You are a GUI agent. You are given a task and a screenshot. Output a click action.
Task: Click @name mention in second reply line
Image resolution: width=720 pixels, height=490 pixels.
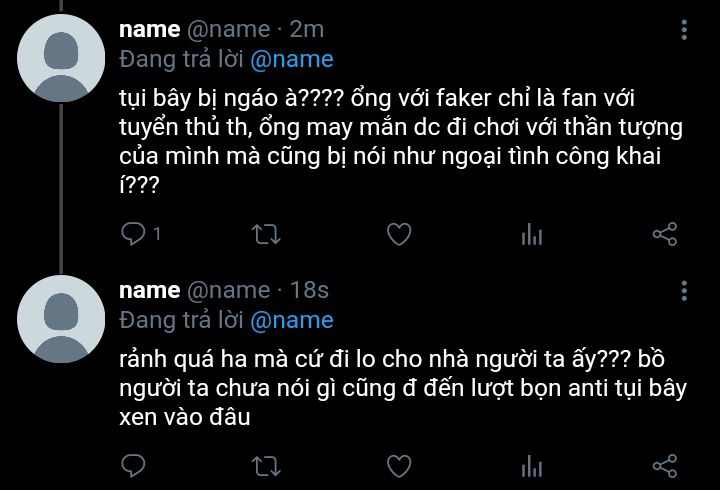coord(292,321)
